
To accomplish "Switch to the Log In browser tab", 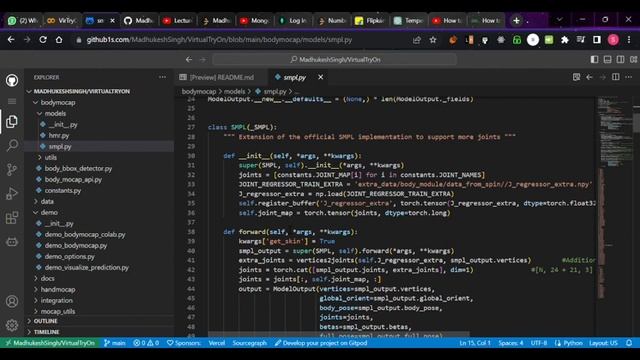I will (x=293, y=20).
